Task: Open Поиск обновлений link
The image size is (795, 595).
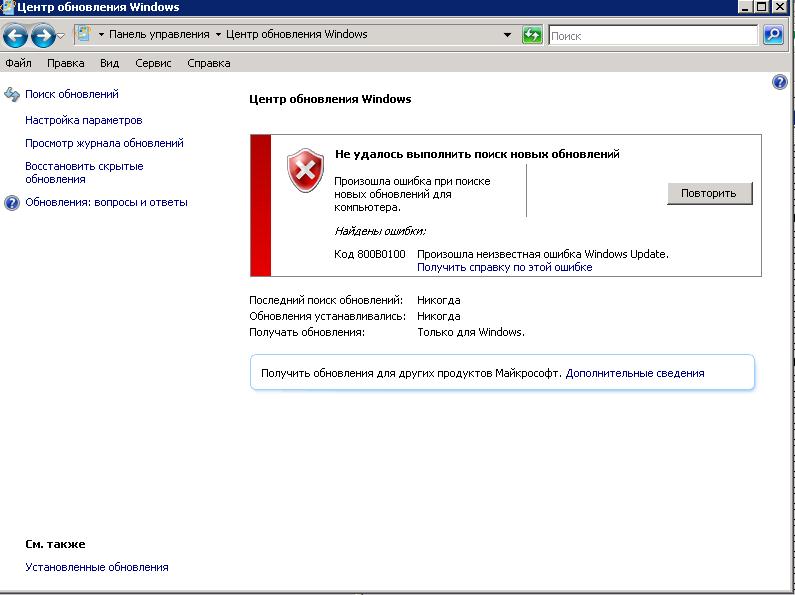Action: tap(72, 94)
